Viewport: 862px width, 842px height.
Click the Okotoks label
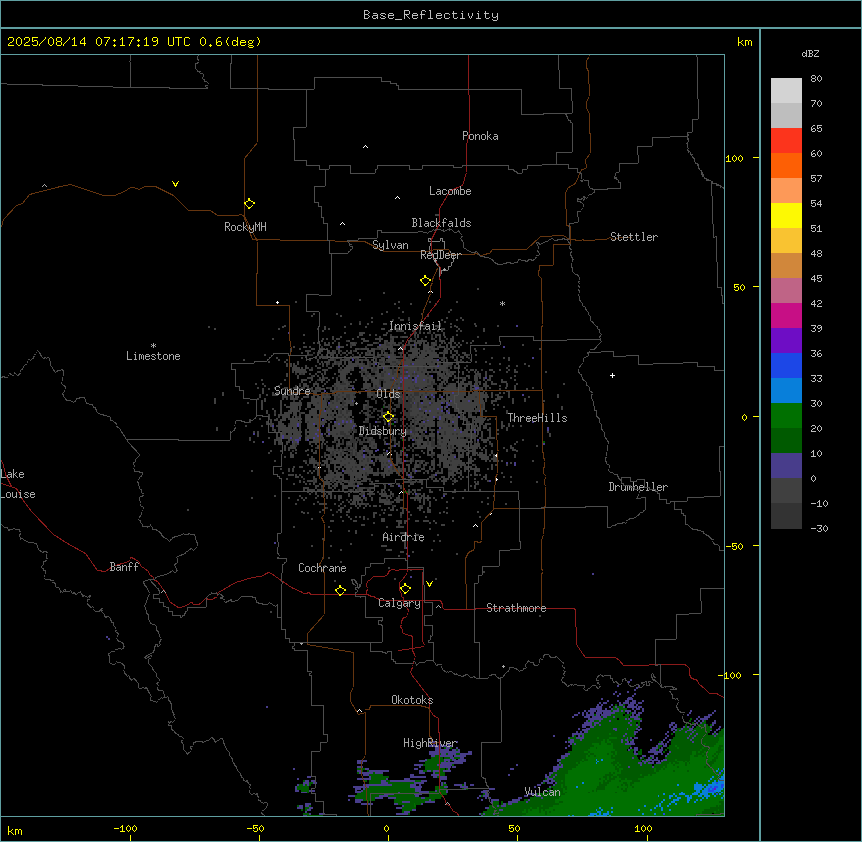coord(412,700)
